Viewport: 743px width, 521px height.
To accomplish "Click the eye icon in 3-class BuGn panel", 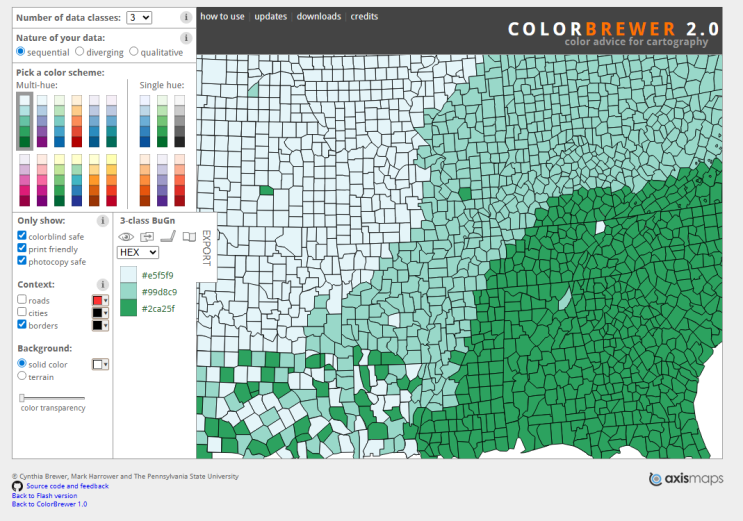I will tap(126, 237).
